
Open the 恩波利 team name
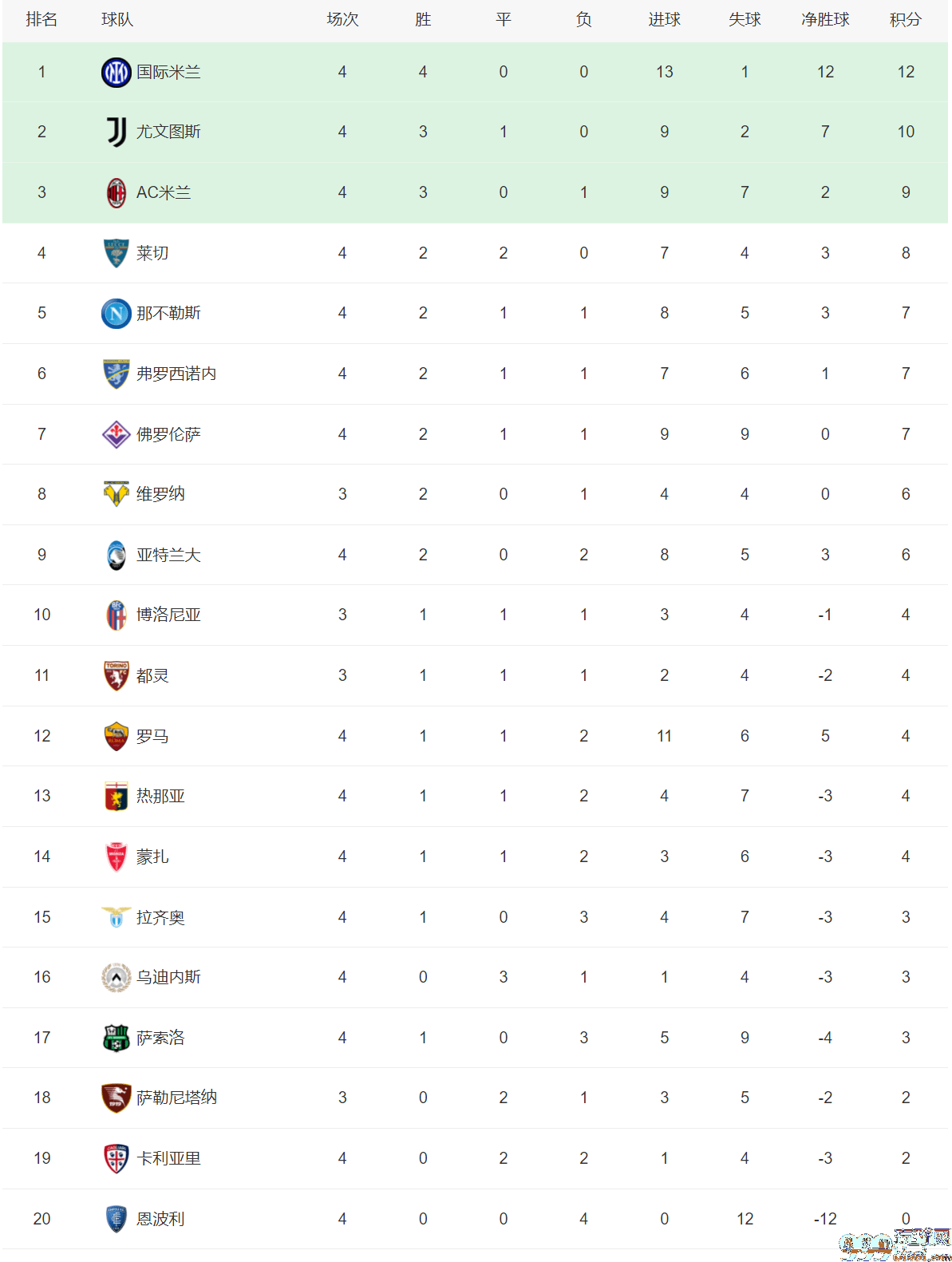(x=160, y=1219)
